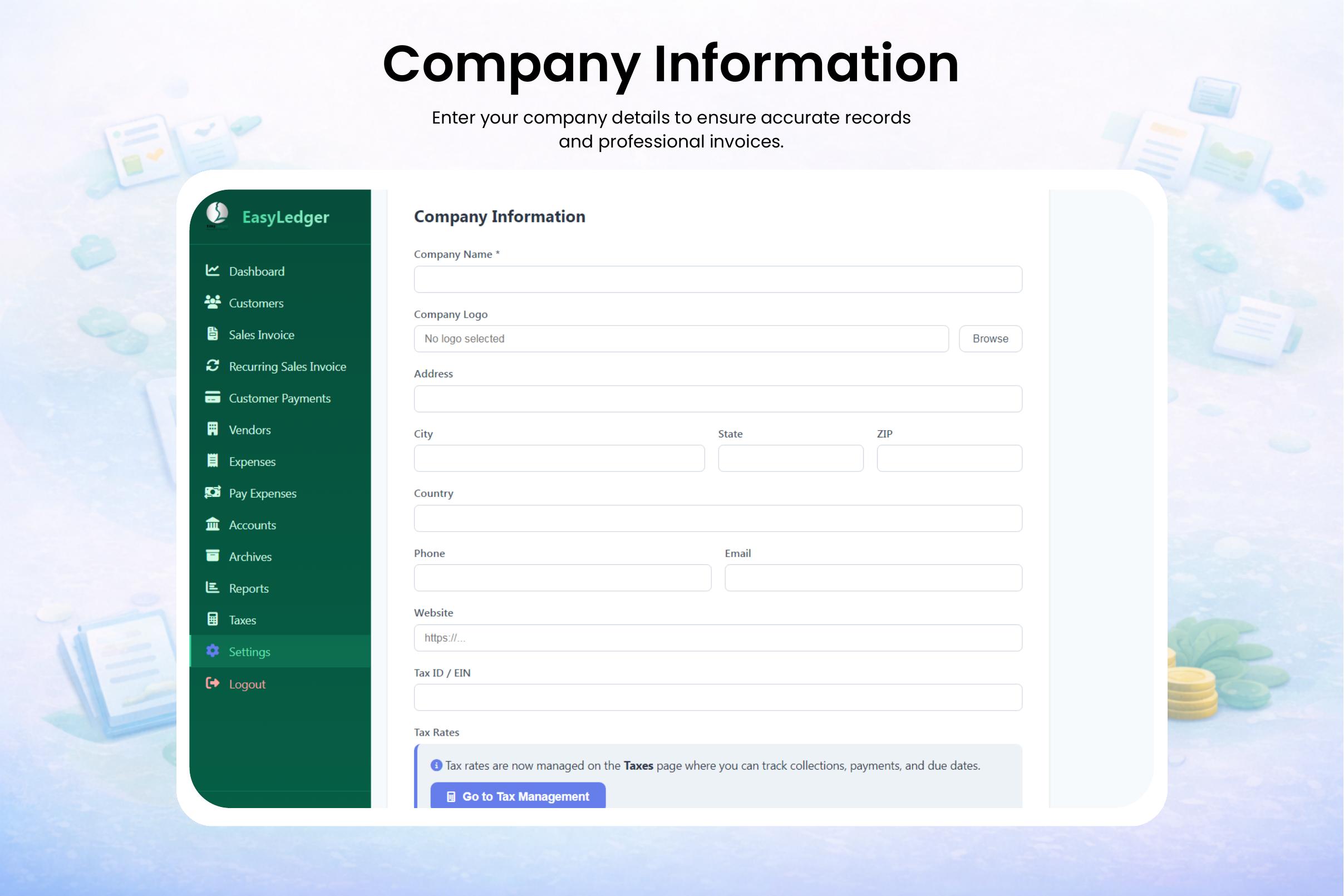Screen dimensions: 1344x896
Task: Open the Accounts menu label
Action: point(253,525)
